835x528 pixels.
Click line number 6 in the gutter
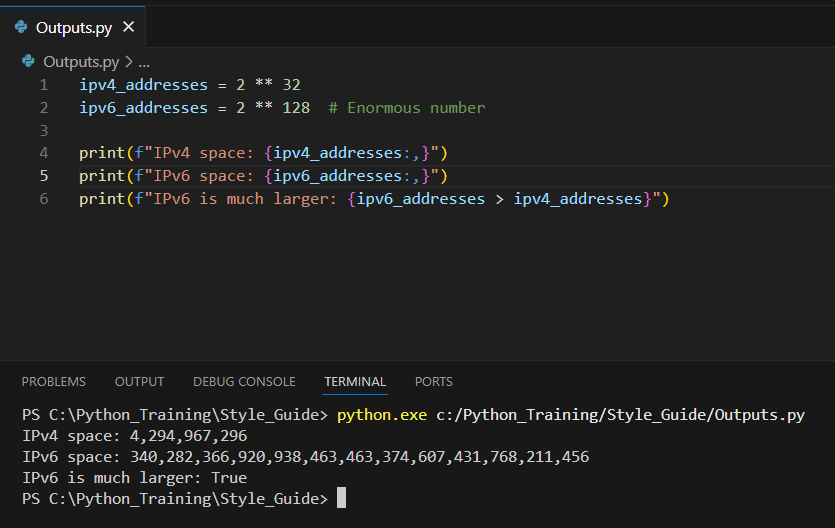(44, 199)
